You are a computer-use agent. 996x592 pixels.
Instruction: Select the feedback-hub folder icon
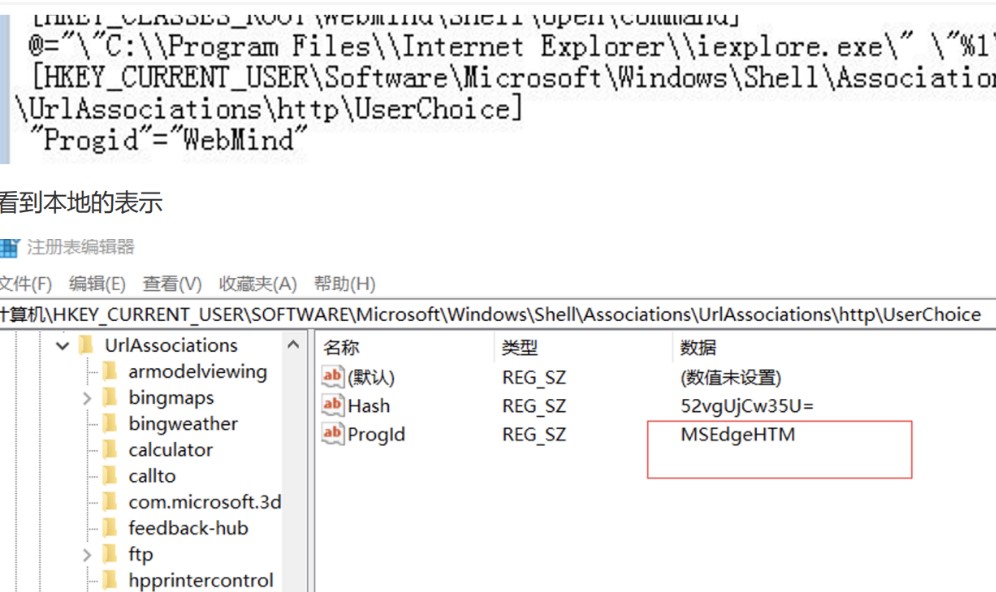[110, 528]
